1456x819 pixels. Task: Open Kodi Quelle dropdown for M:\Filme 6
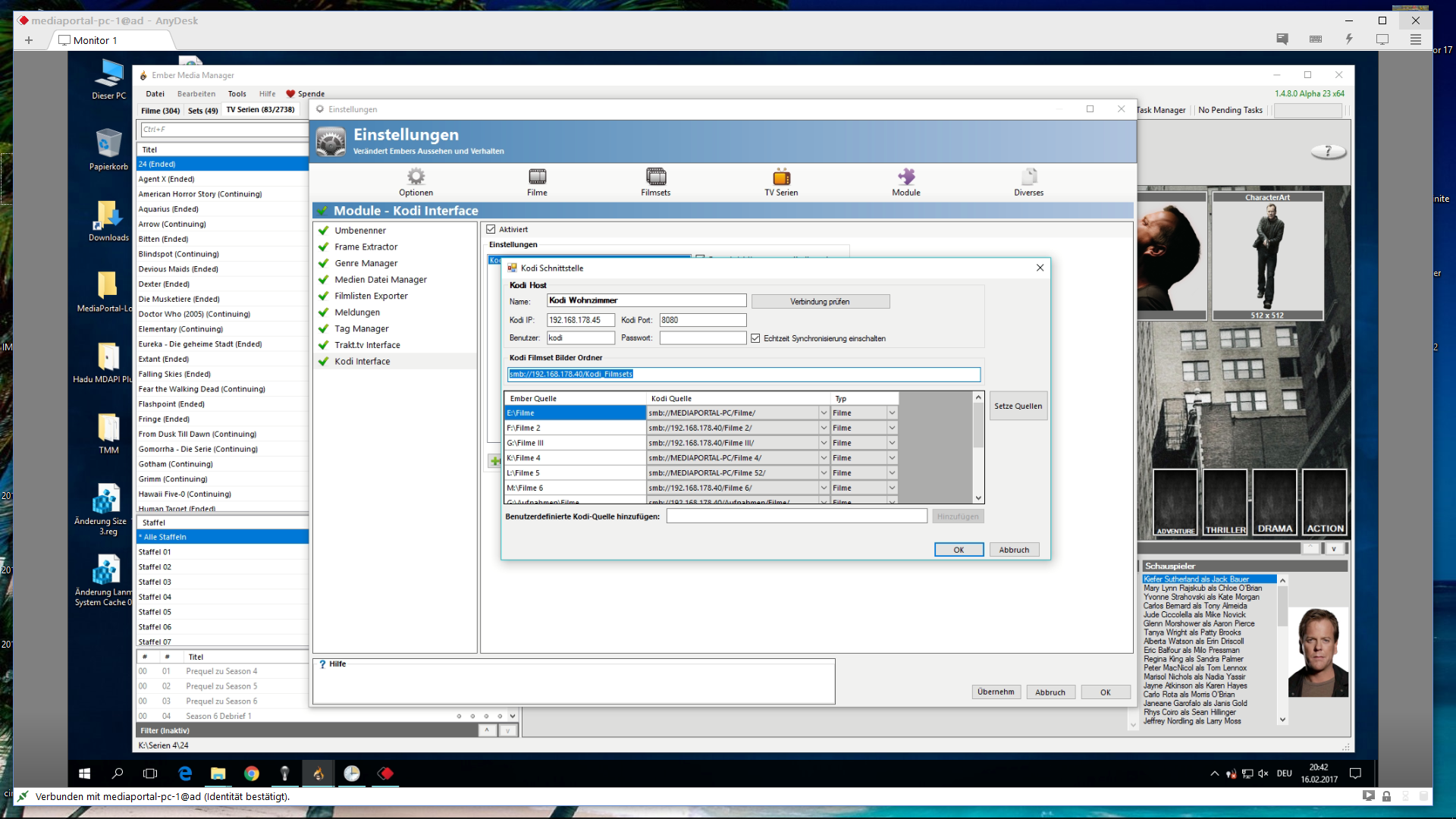tap(824, 488)
